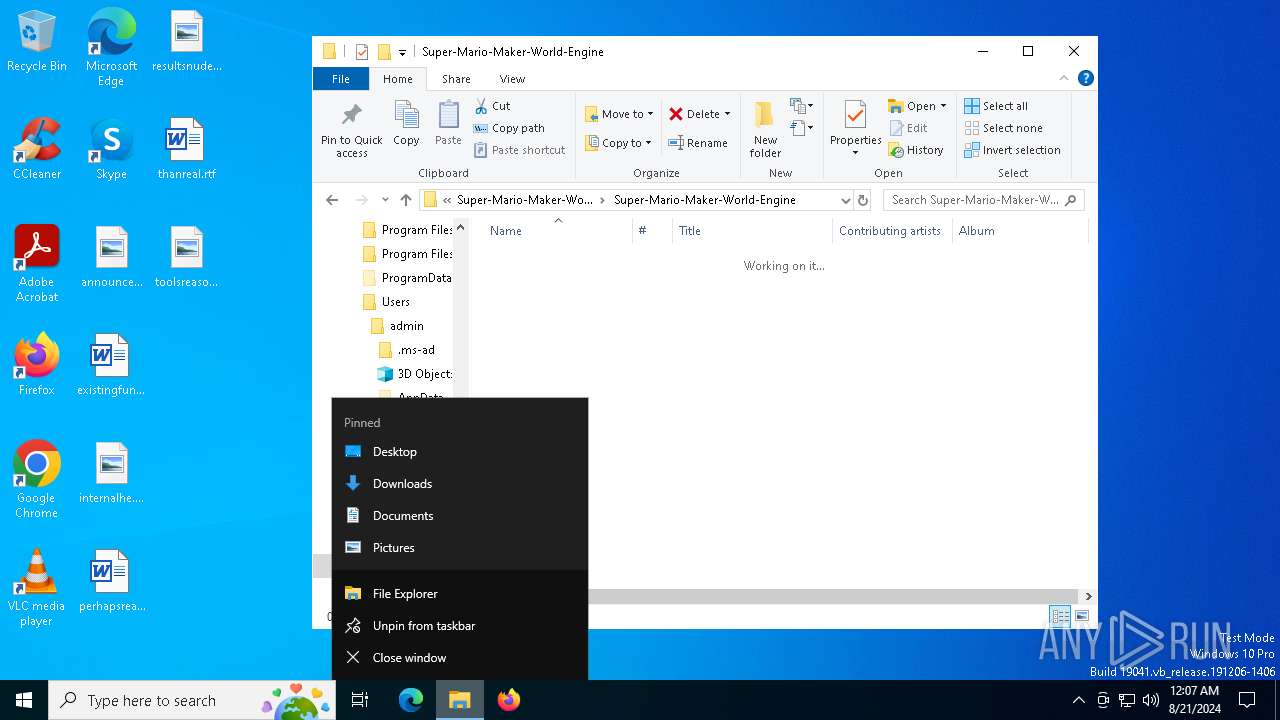Sort by Name column header

click(x=558, y=231)
